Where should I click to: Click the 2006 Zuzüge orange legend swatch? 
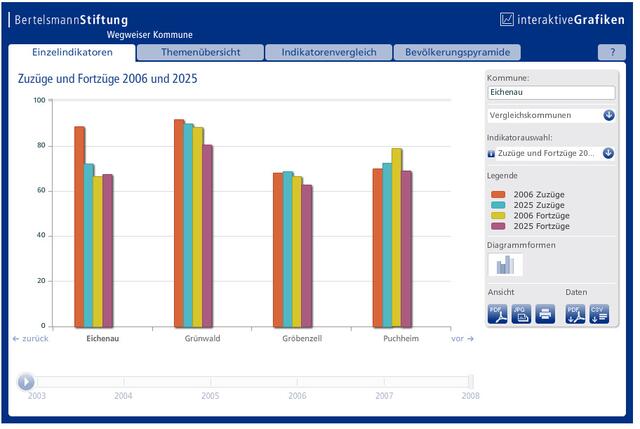(x=498, y=195)
